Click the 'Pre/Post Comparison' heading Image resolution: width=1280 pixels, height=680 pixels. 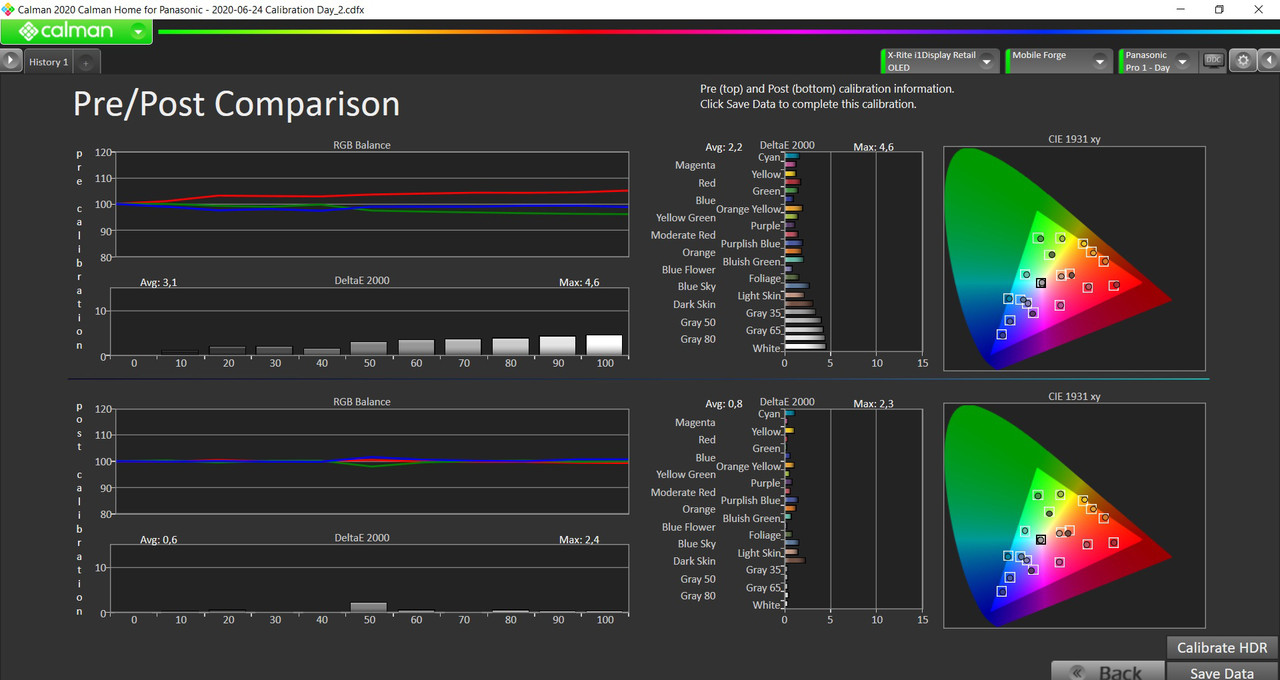pos(237,104)
